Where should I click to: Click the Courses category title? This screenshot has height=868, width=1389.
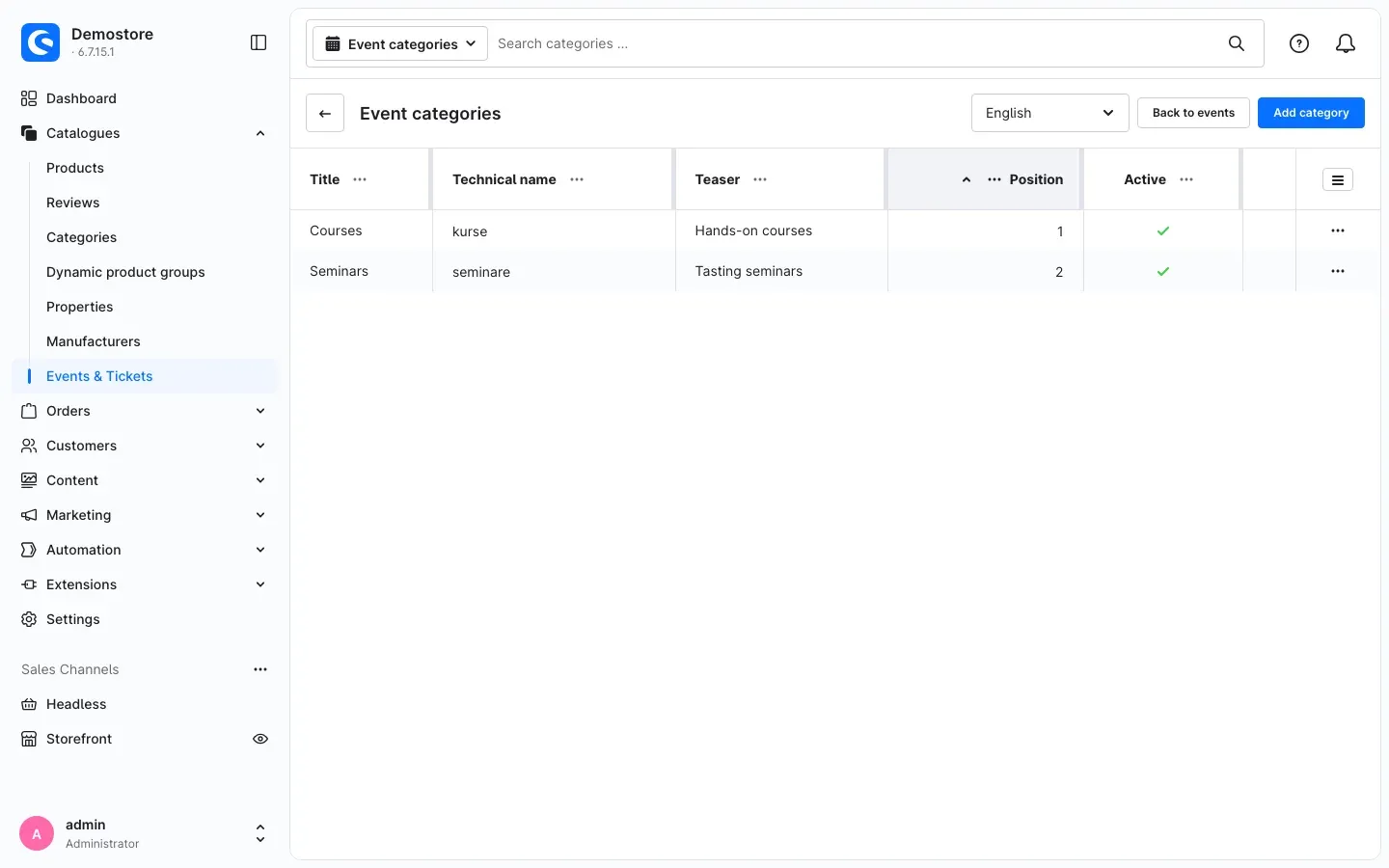[x=336, y=231]
